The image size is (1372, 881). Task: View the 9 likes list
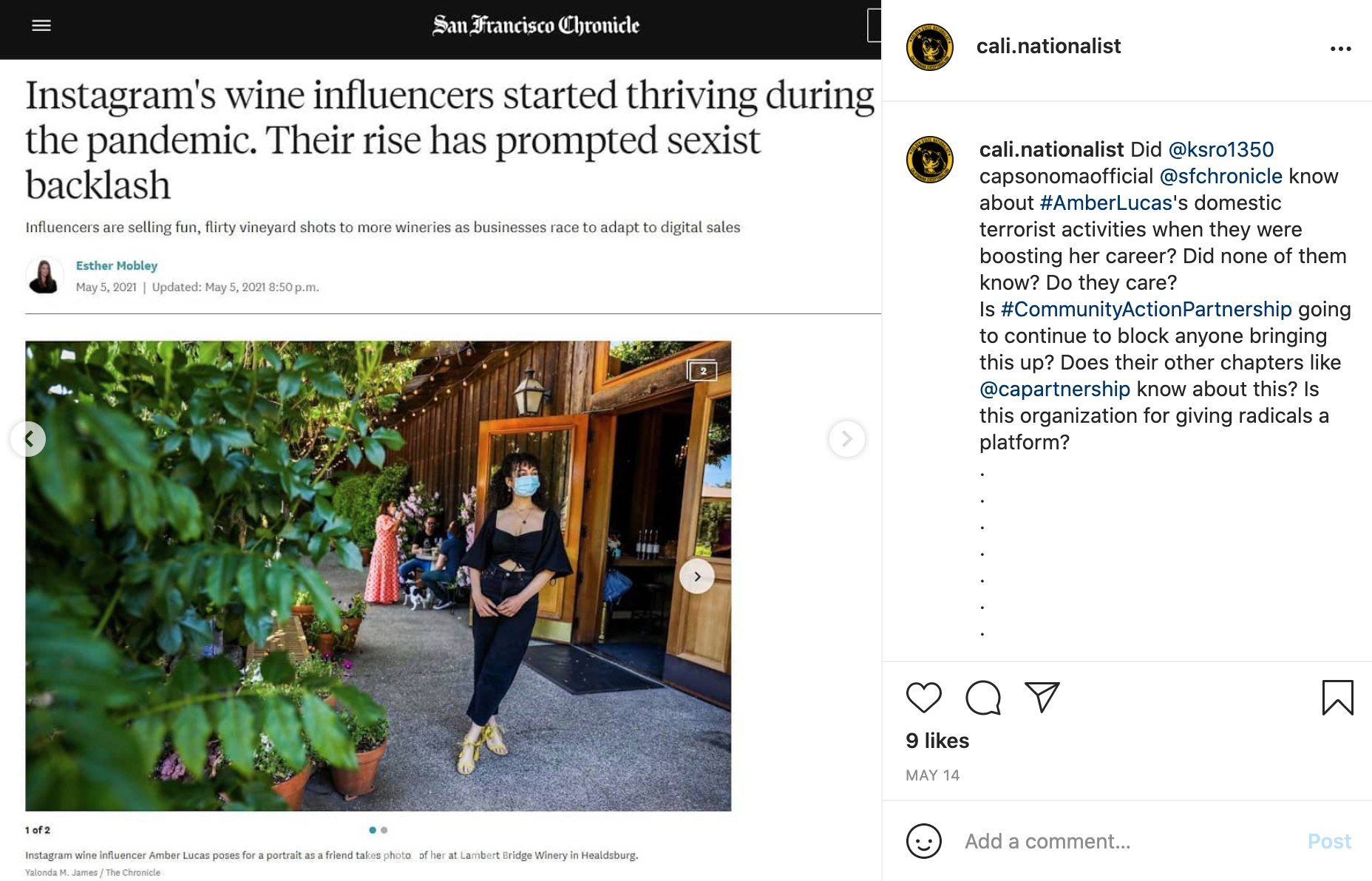click(937, 741)
